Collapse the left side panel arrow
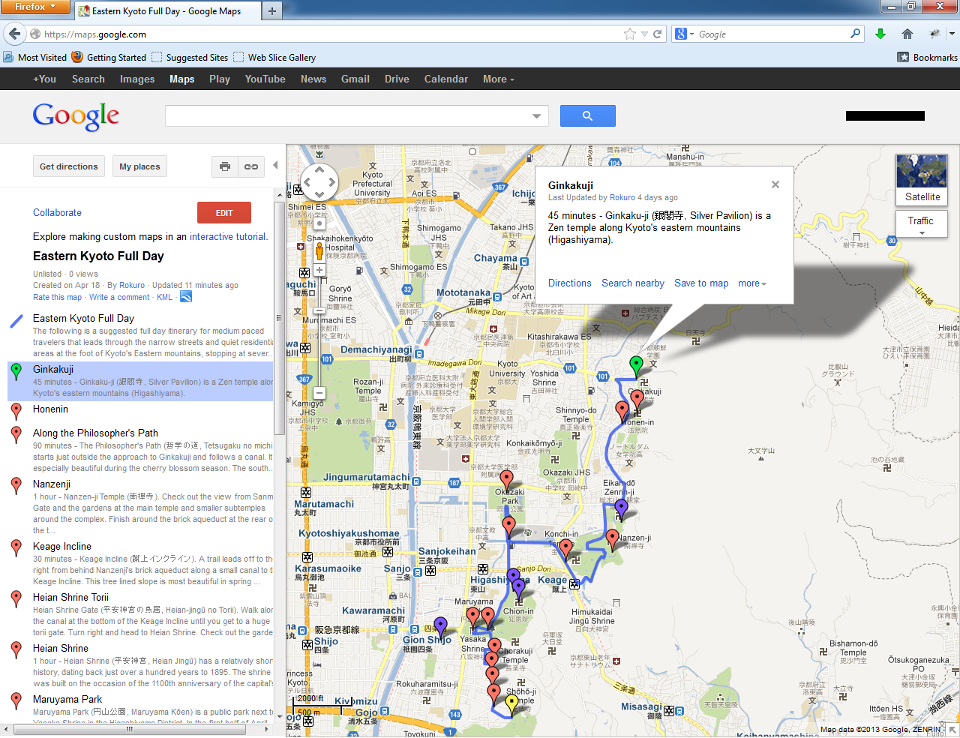The height and width of the screenshot is (738, 960). pos(276,165)
